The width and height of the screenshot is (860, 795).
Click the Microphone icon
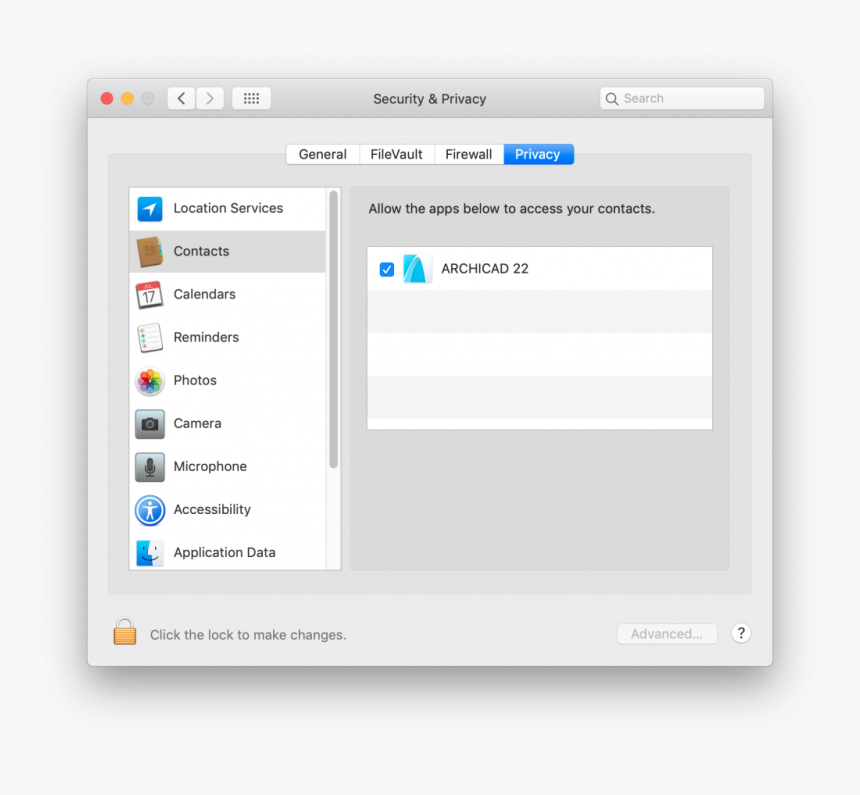coord(149,466)
